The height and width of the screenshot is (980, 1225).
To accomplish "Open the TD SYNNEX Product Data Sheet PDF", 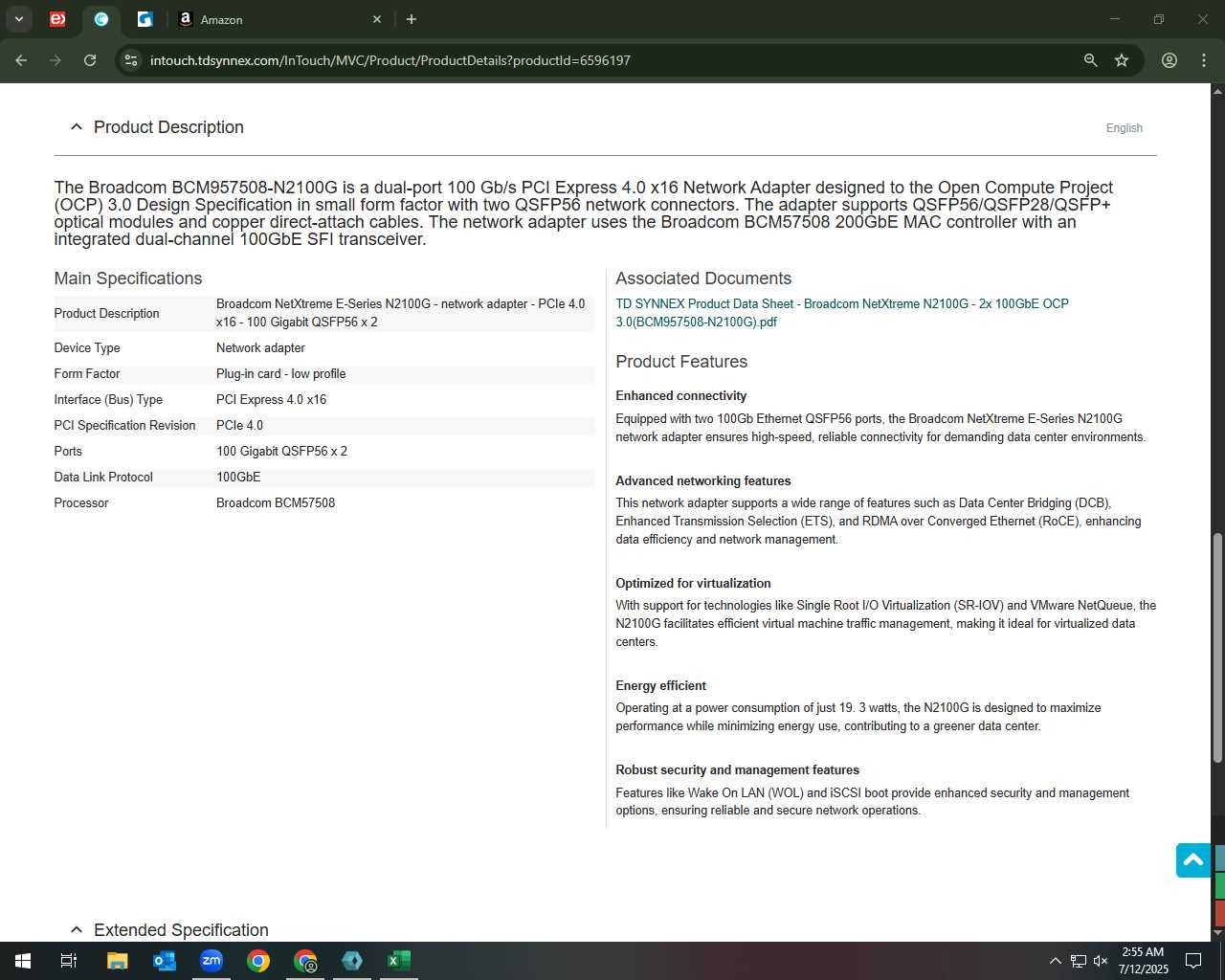I will pos(842,313).
